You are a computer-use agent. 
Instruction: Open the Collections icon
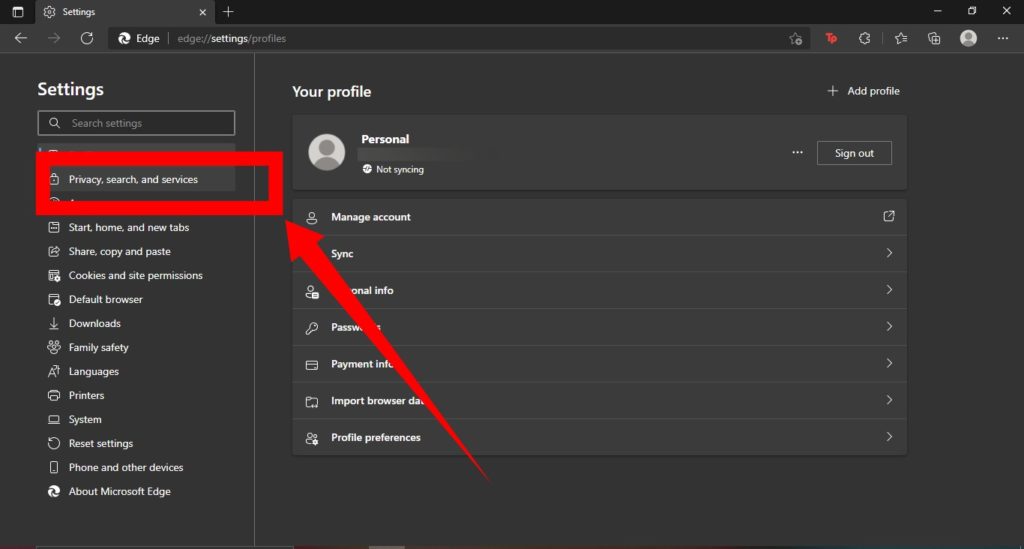tap(935, 39)
